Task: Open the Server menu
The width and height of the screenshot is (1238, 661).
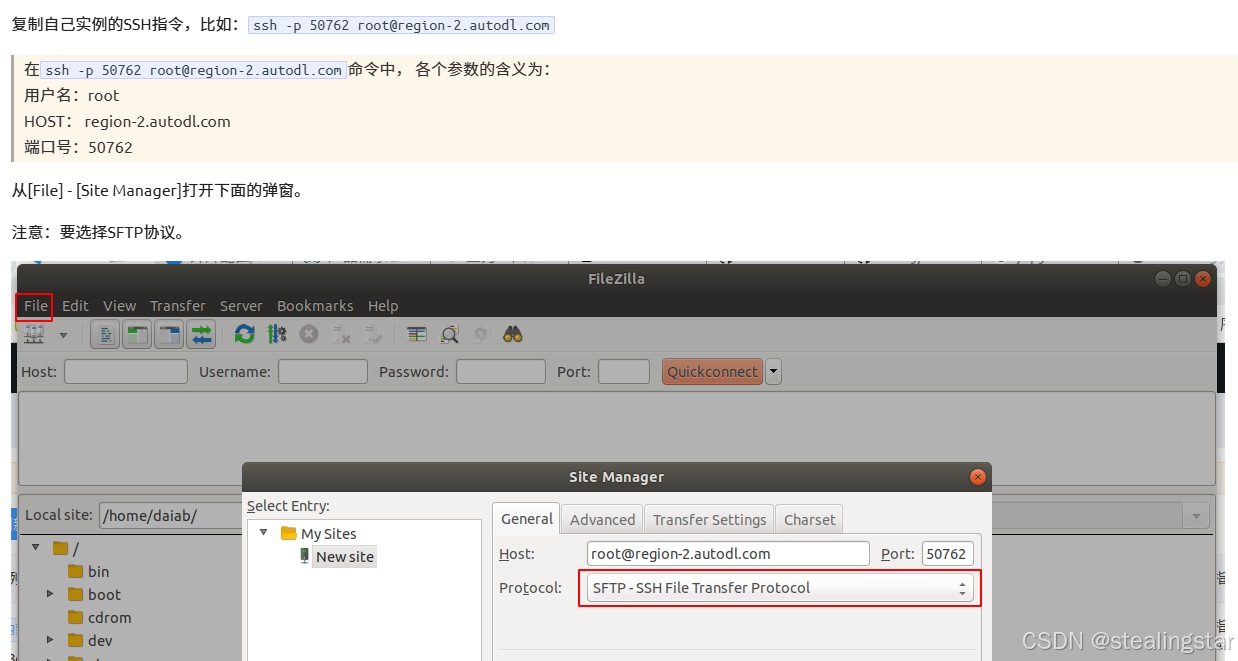Action: 241,306
